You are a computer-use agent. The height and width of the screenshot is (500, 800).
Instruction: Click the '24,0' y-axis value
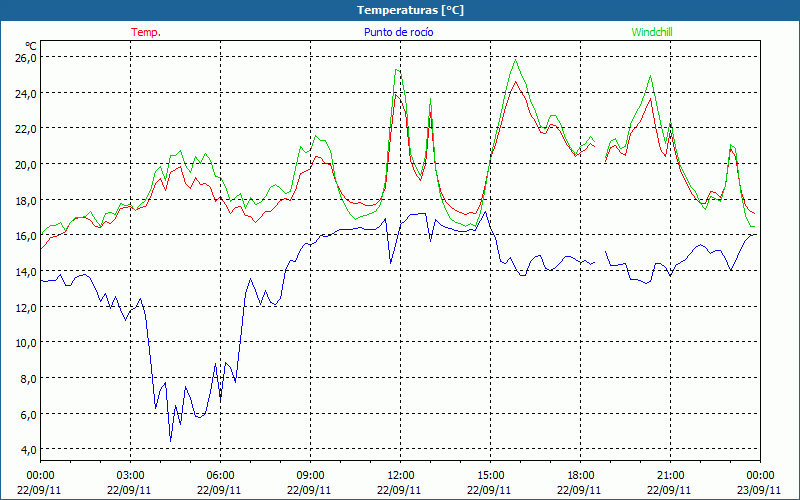26,93
